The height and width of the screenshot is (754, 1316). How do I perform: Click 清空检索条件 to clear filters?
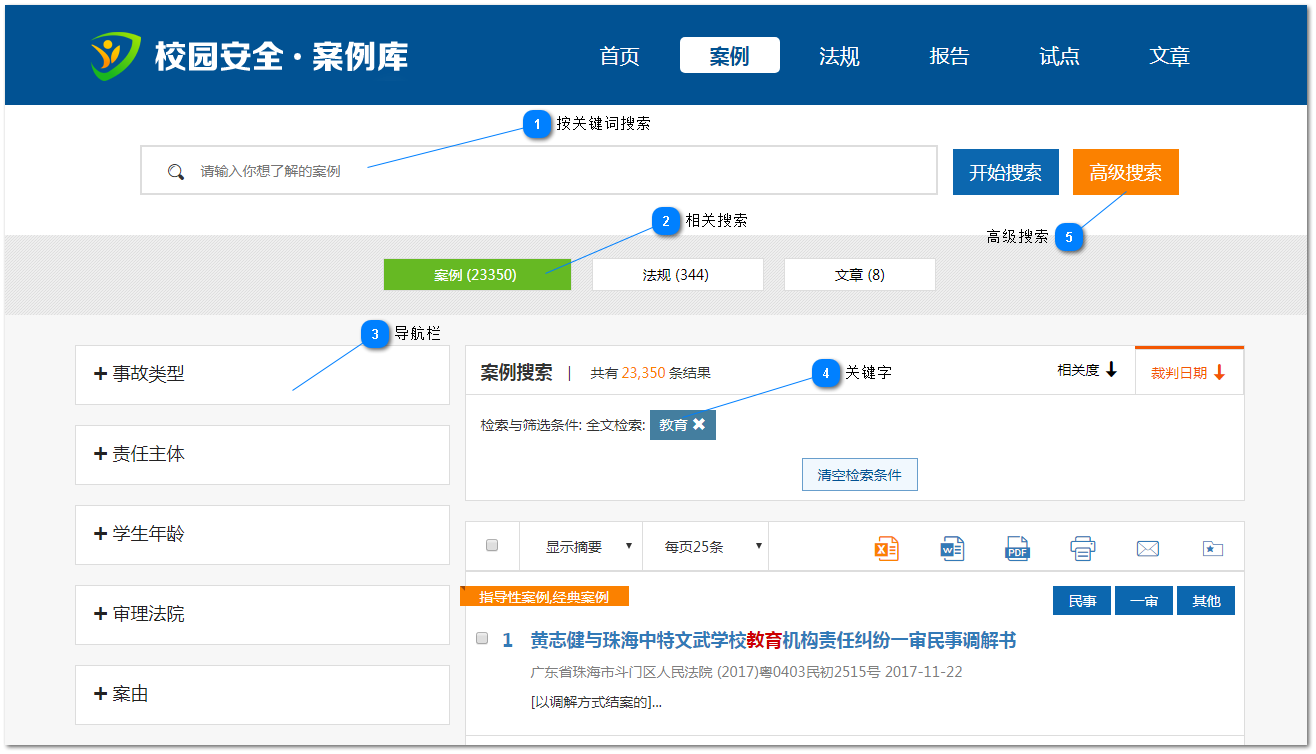859,474
